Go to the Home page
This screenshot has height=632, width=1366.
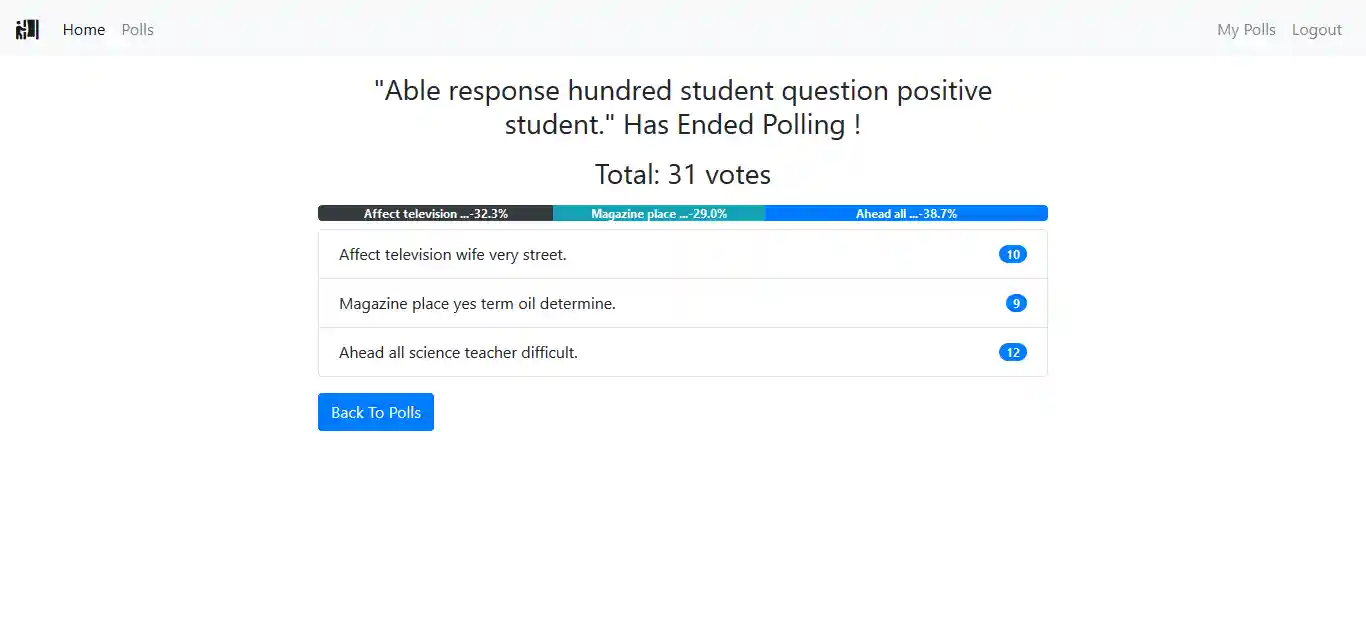(84, 29)
